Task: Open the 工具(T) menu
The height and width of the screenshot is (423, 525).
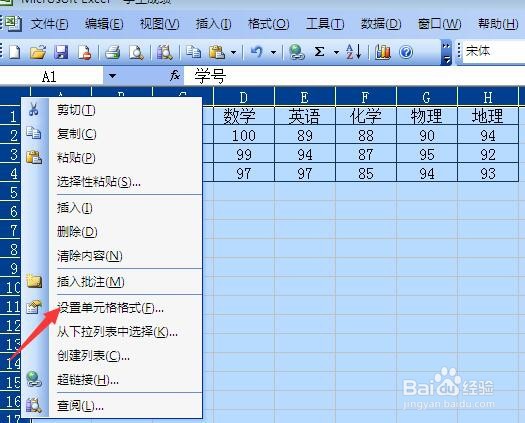Action: point(325,24)
